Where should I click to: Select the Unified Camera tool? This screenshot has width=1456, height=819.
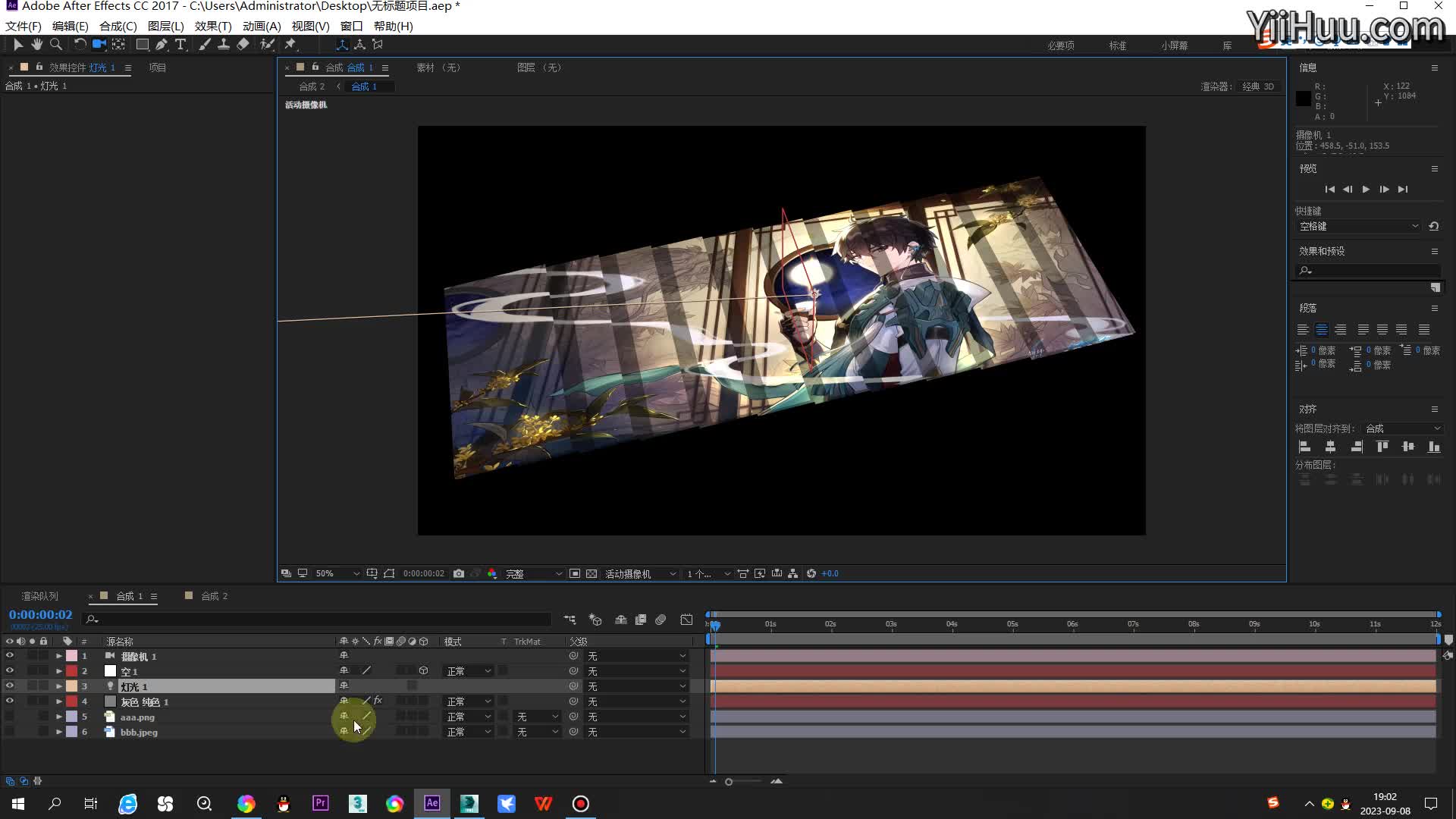coord(99,45)
